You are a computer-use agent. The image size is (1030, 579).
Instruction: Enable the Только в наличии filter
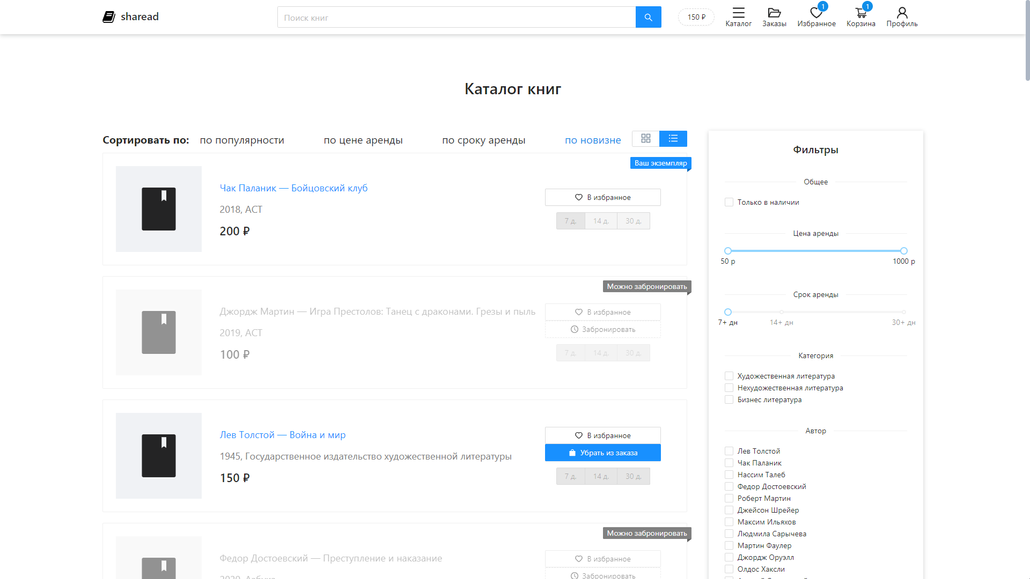[x=727, y=201]
